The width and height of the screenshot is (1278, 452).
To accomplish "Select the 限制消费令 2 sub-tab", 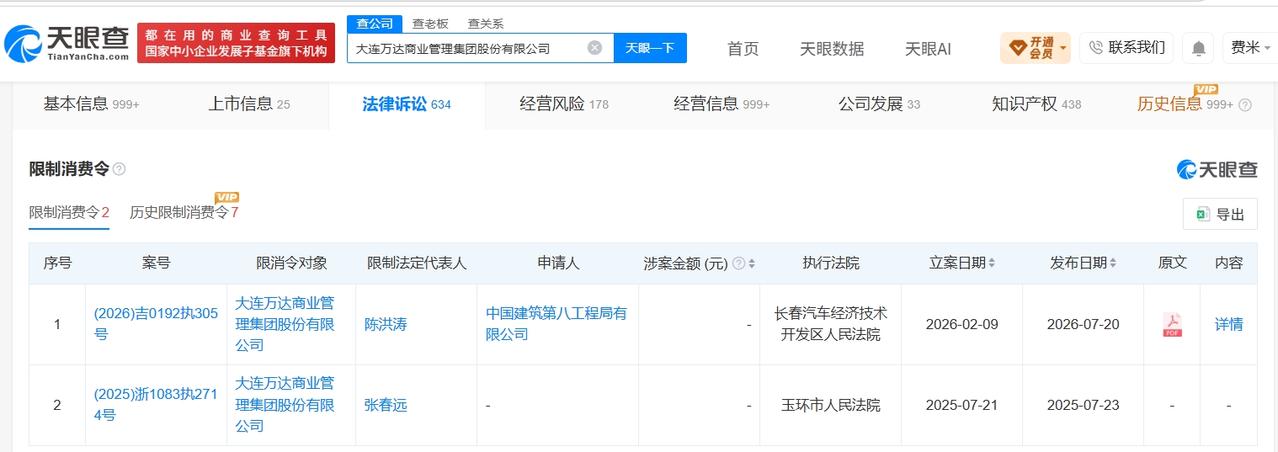I will pos(69,212).
